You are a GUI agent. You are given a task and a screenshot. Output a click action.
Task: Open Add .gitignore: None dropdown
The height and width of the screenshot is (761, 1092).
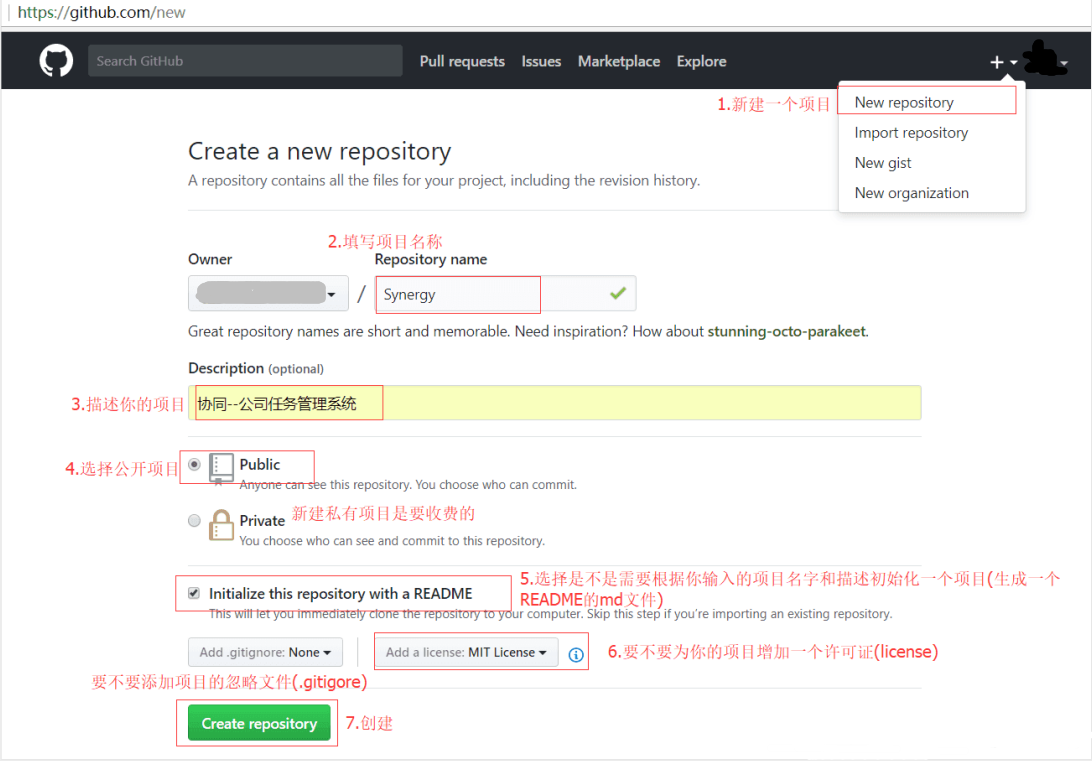click(x=265, y=652)
